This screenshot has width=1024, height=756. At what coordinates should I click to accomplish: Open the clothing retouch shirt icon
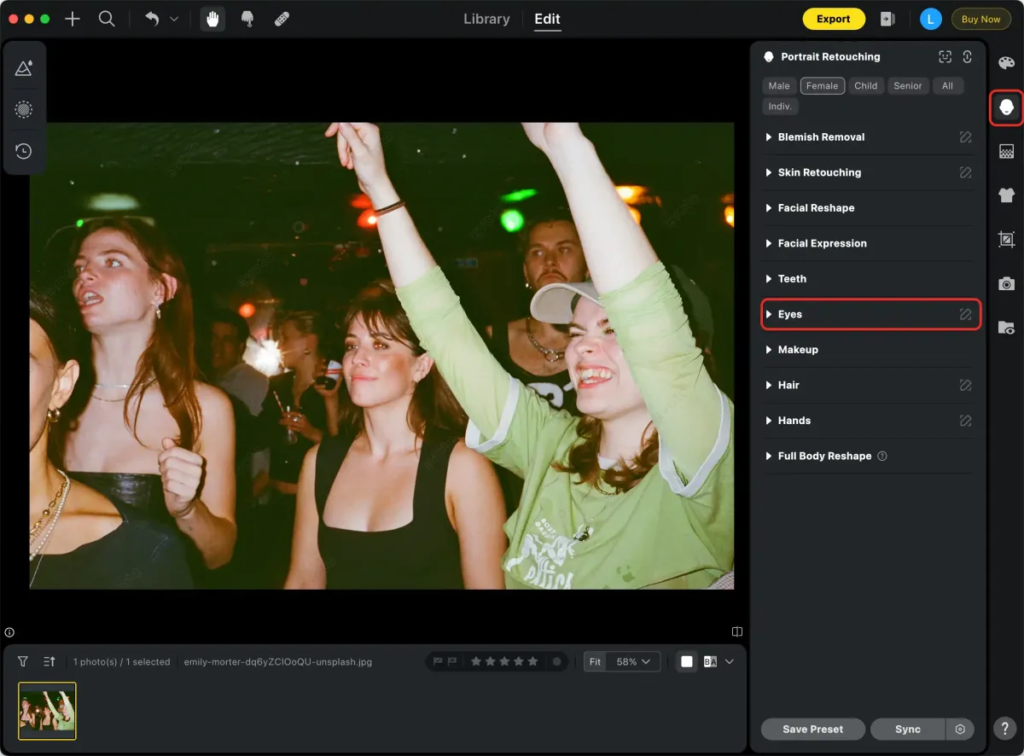(1006, 195)
